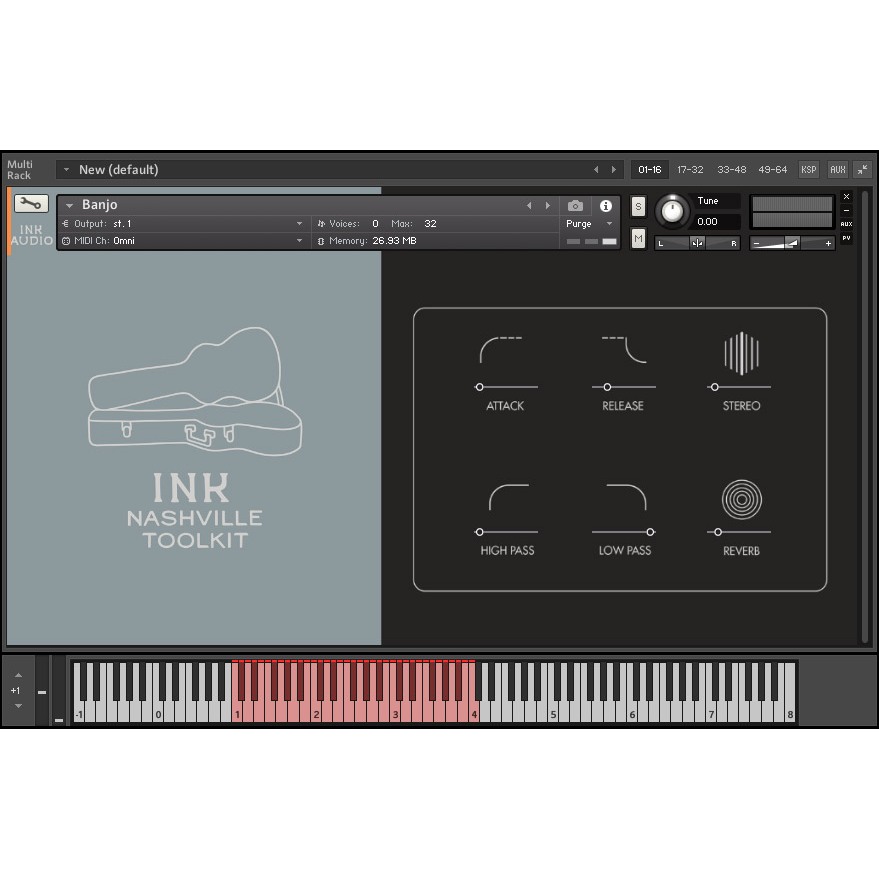The height and width of the screenshot is (879, 879).
Task: Open the MIDI Ch Omni dropdown
Action: click(299, 241)
